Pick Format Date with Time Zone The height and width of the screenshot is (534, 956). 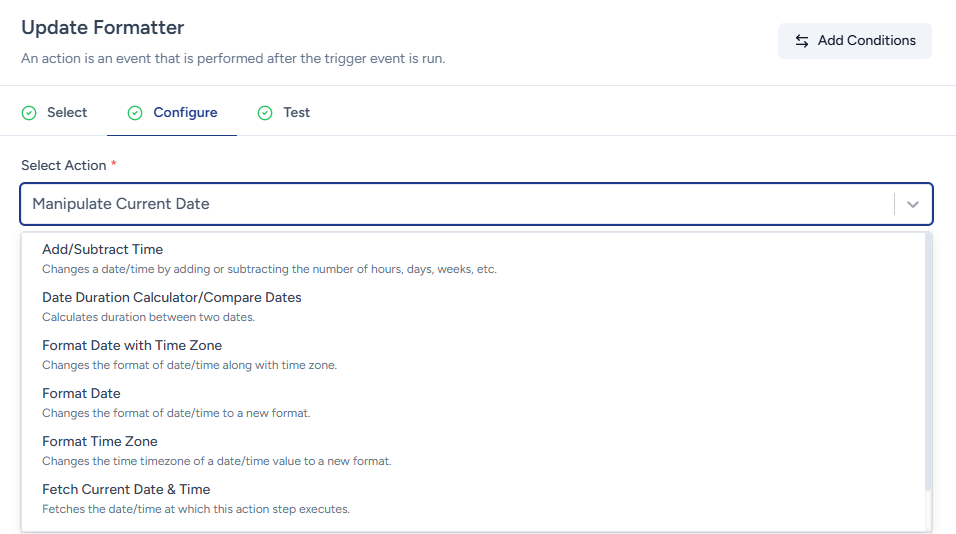132,346
